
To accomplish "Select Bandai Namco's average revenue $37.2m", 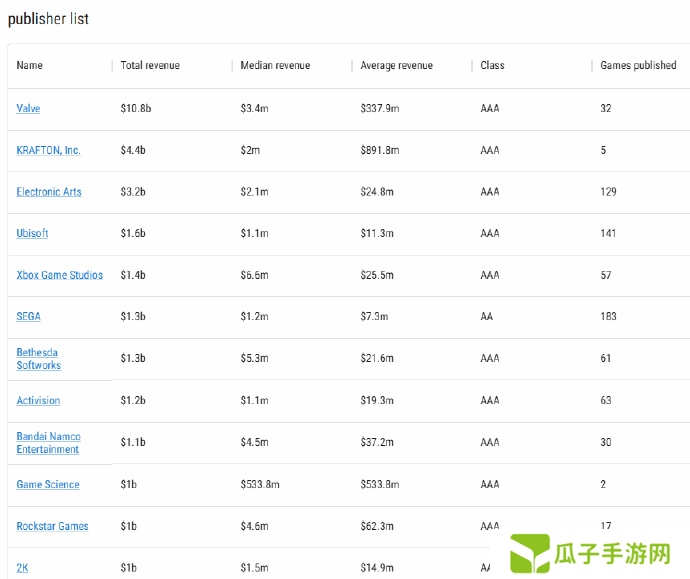I will point(377,442).
